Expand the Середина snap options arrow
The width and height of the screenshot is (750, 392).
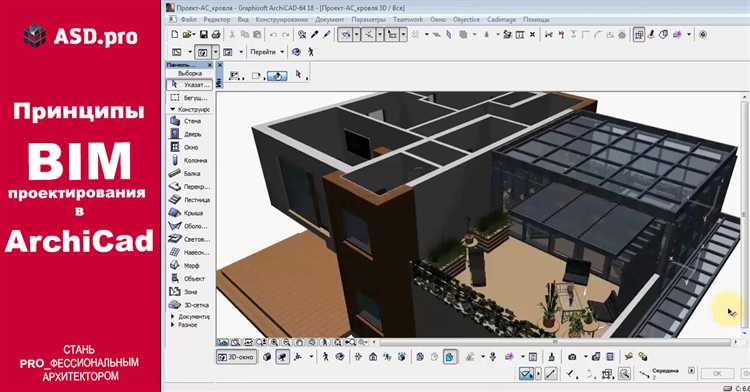tap(692, 371)
